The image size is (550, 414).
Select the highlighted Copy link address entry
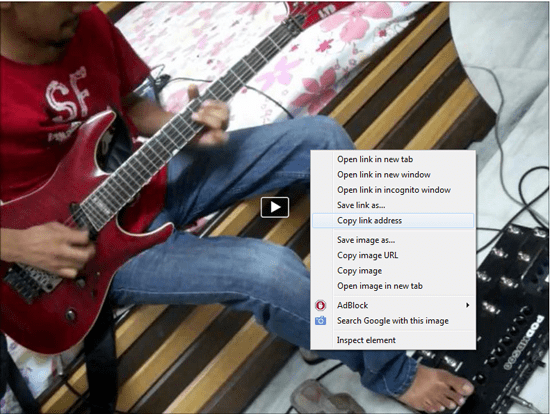[x=393, y=221]
